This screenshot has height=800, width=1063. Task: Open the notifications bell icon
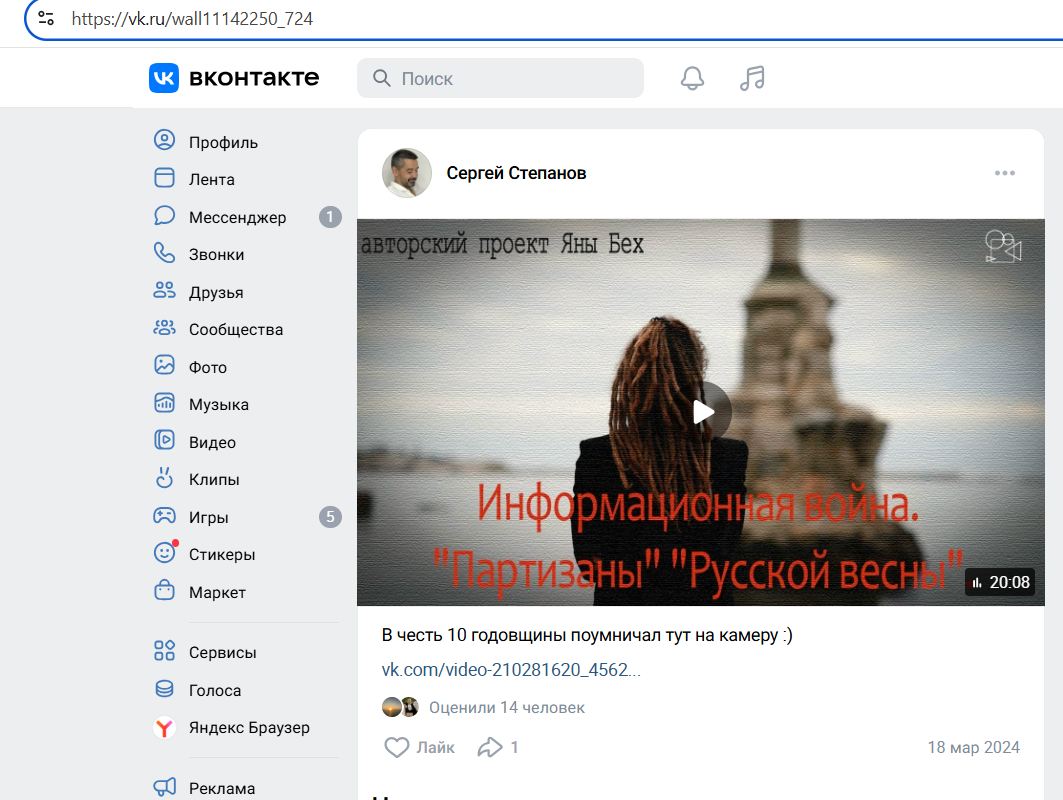click(x=692, y=78)
